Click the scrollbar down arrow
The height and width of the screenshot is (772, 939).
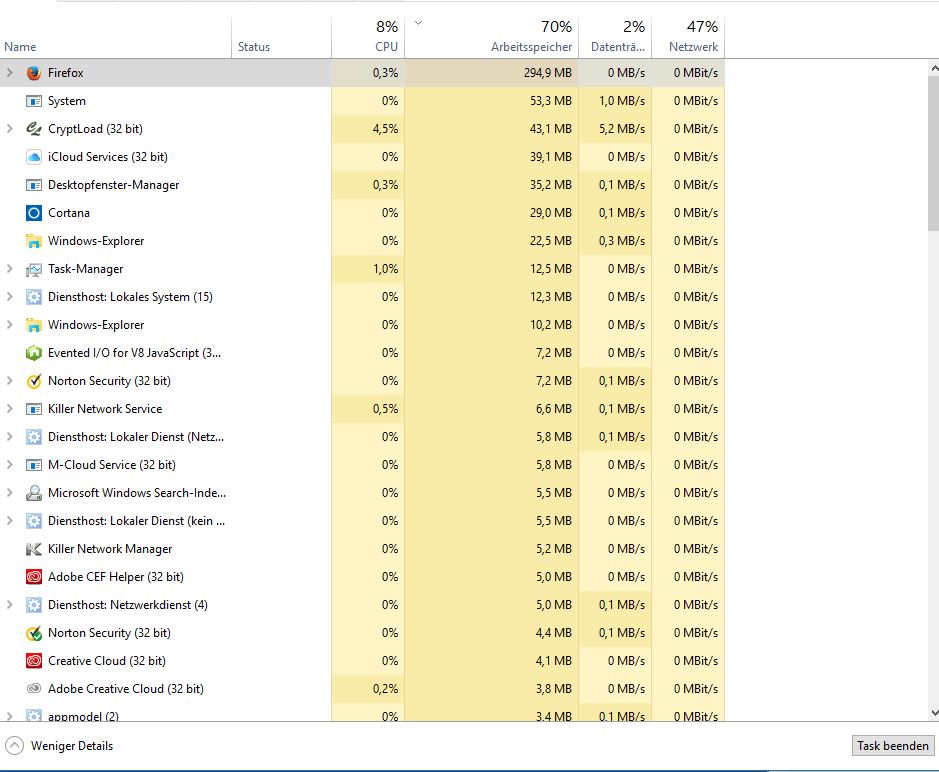(934, 713)
